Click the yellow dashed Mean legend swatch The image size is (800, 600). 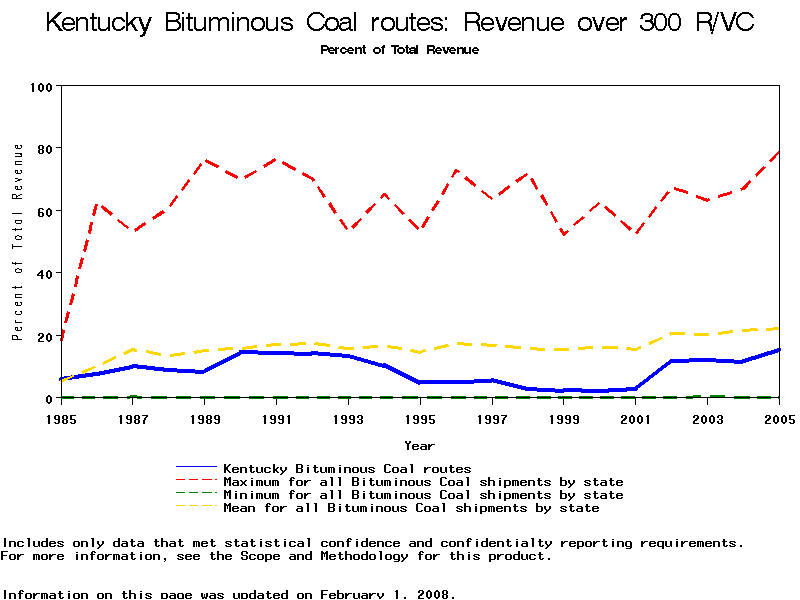click(x=196, y=507)
